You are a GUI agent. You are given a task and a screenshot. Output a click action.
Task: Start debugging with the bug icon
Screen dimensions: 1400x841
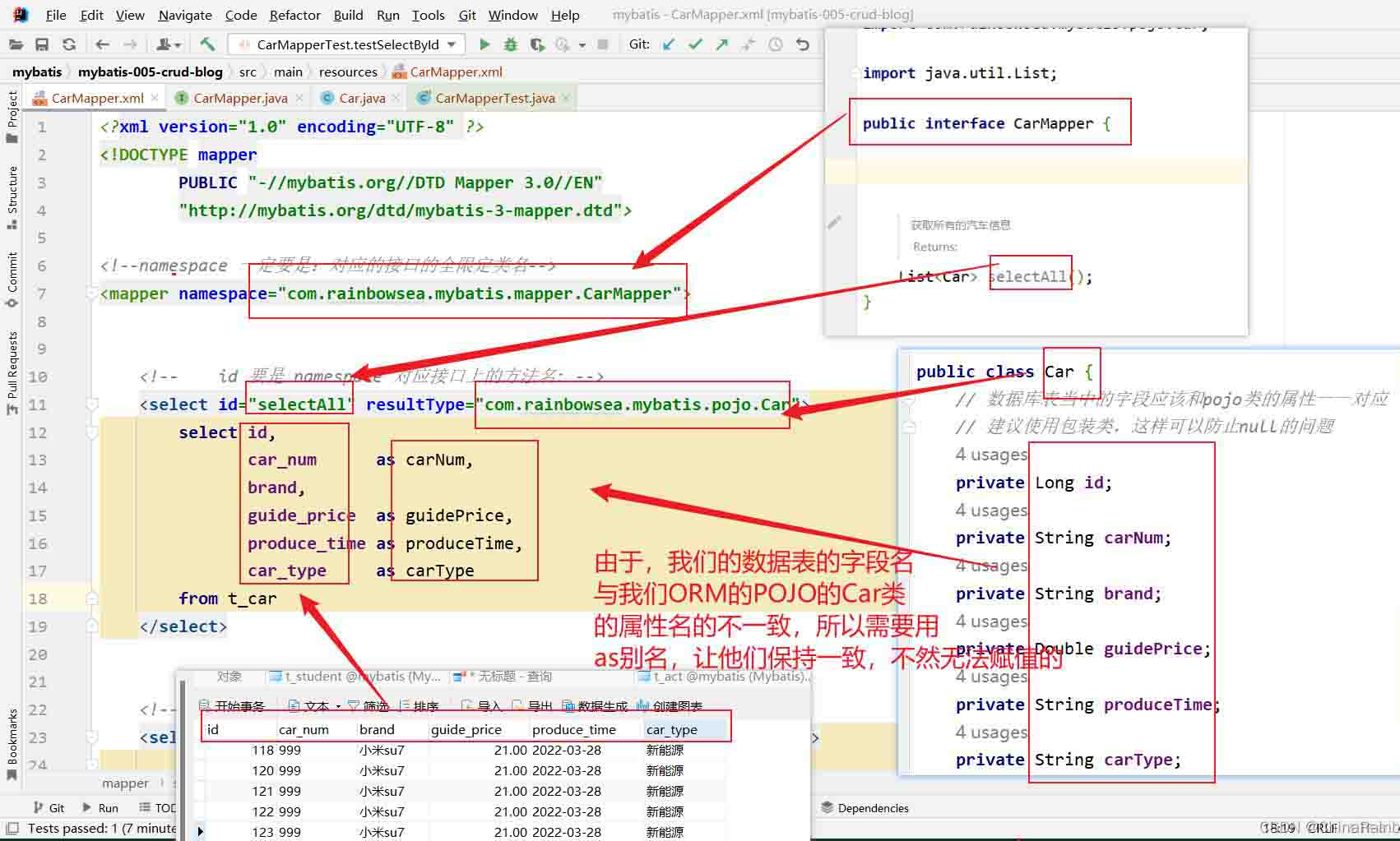click(511, 44)
